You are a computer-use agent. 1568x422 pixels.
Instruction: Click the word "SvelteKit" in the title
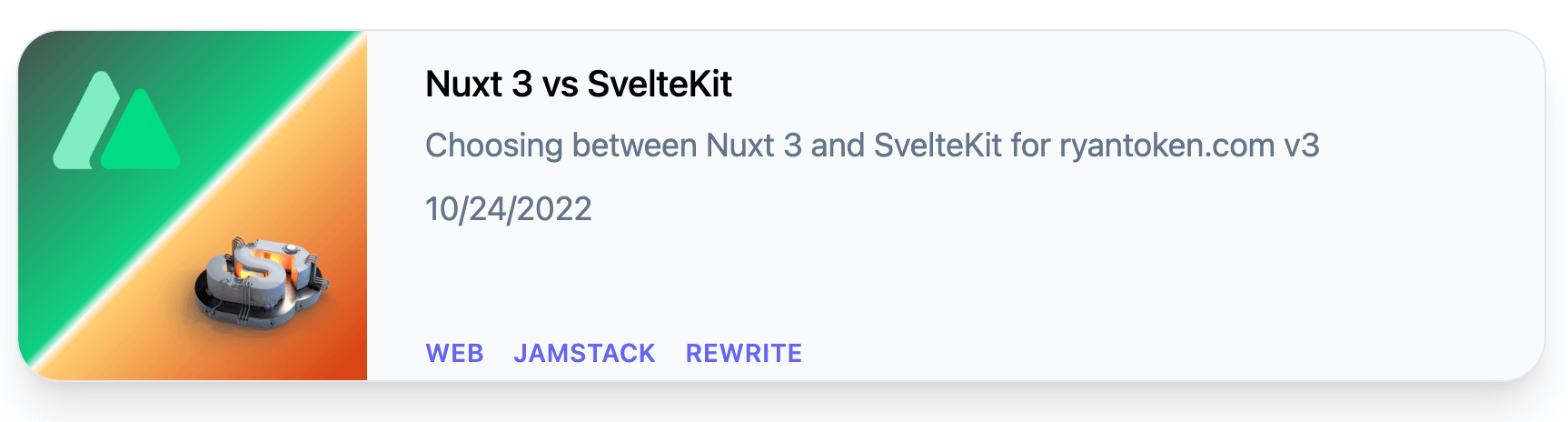click(x=660, y=84)
